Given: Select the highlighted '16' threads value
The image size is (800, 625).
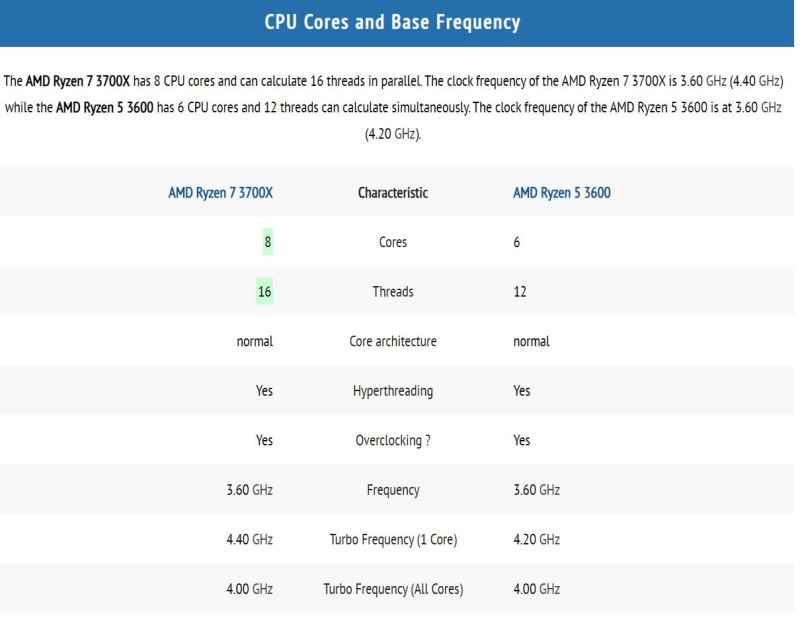Looking at the screenshot, I should tap(264, 291).
